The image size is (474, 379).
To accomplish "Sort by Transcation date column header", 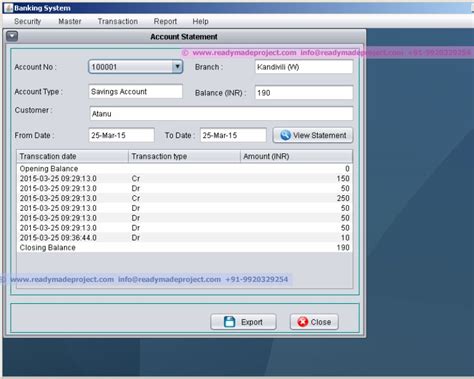I will (73, 156).
